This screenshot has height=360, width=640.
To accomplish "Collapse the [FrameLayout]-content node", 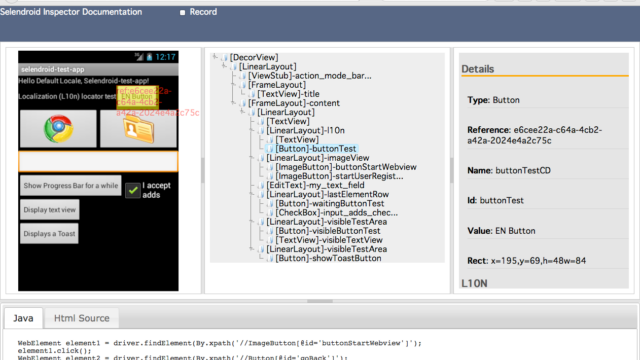I will pos(233,102).
